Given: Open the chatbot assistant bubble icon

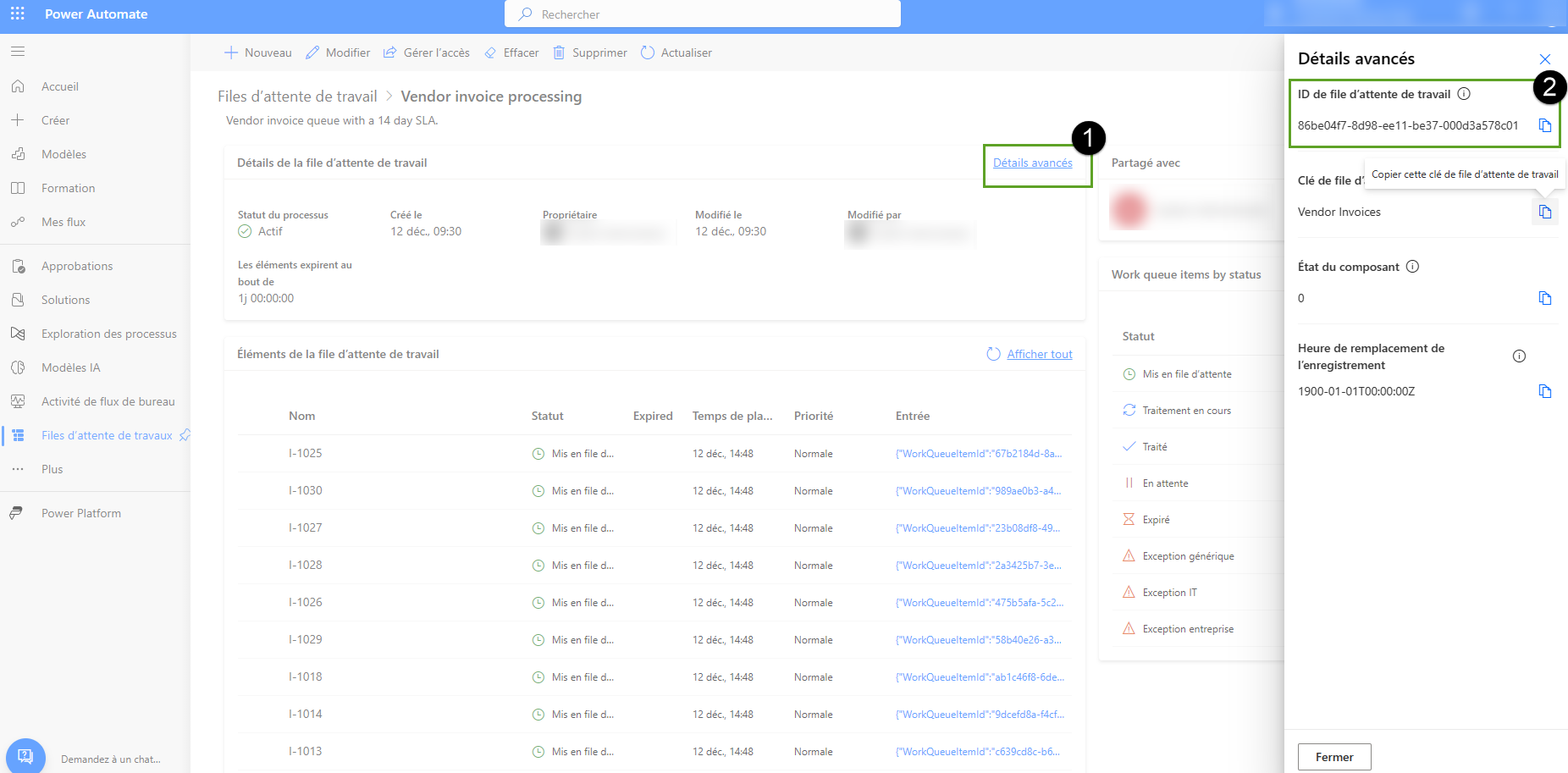Looking at the screenshot, I should [x=25, y=756].
